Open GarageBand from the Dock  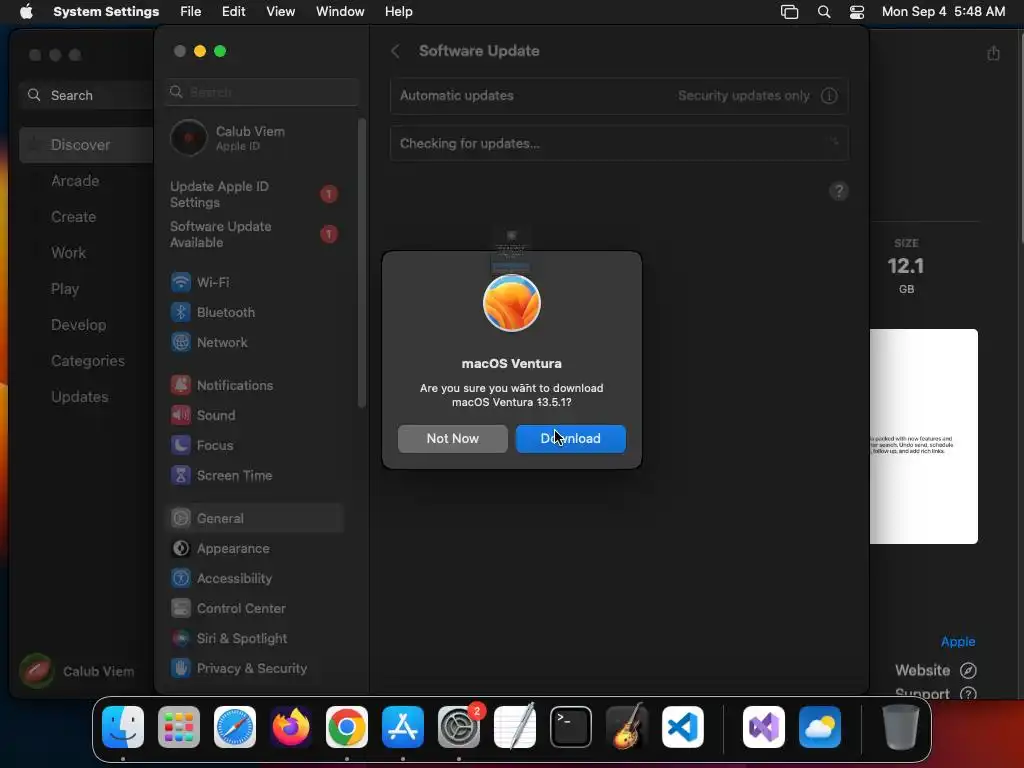(627, 727)
